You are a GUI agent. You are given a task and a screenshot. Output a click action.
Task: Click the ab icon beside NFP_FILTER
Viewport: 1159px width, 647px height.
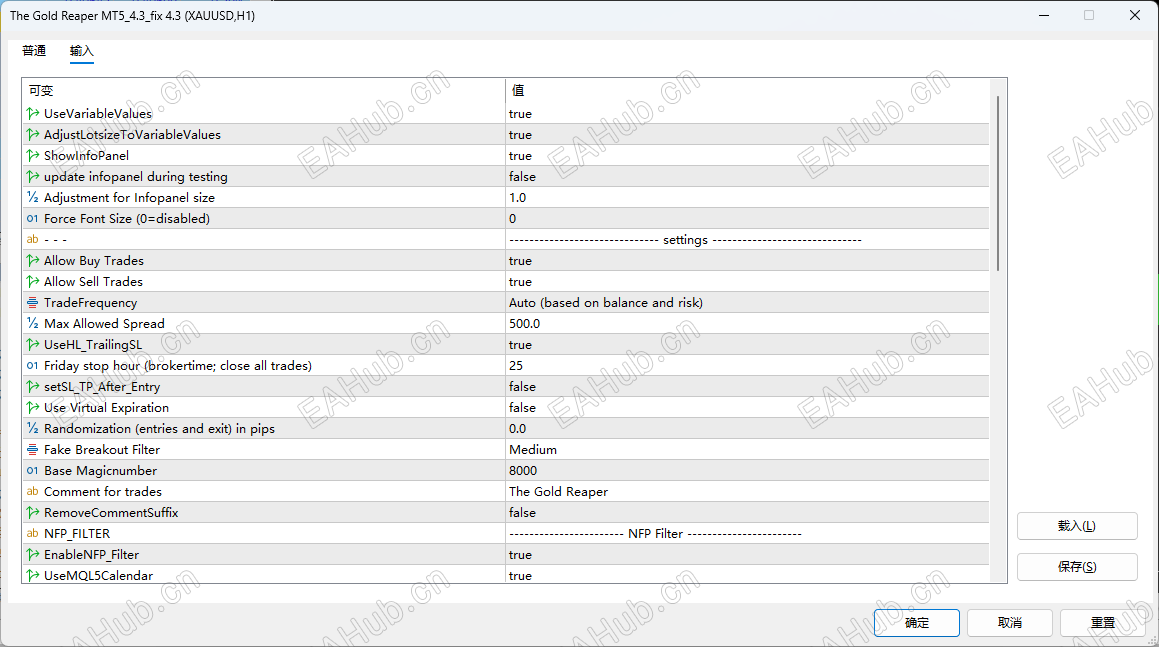(x=33, y=533)
